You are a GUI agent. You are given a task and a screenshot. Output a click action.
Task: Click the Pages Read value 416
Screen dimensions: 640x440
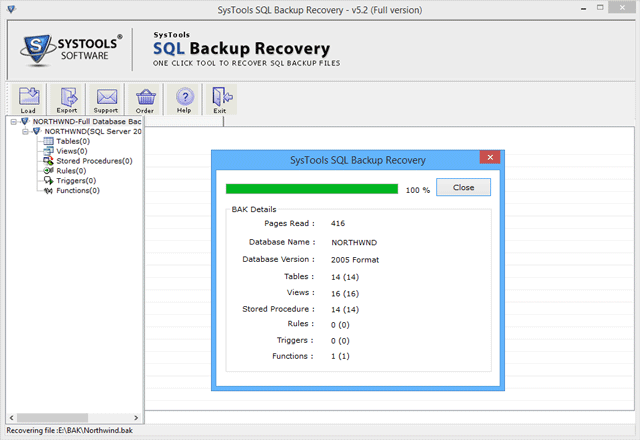pyautogui.click(x=338, y=223)
